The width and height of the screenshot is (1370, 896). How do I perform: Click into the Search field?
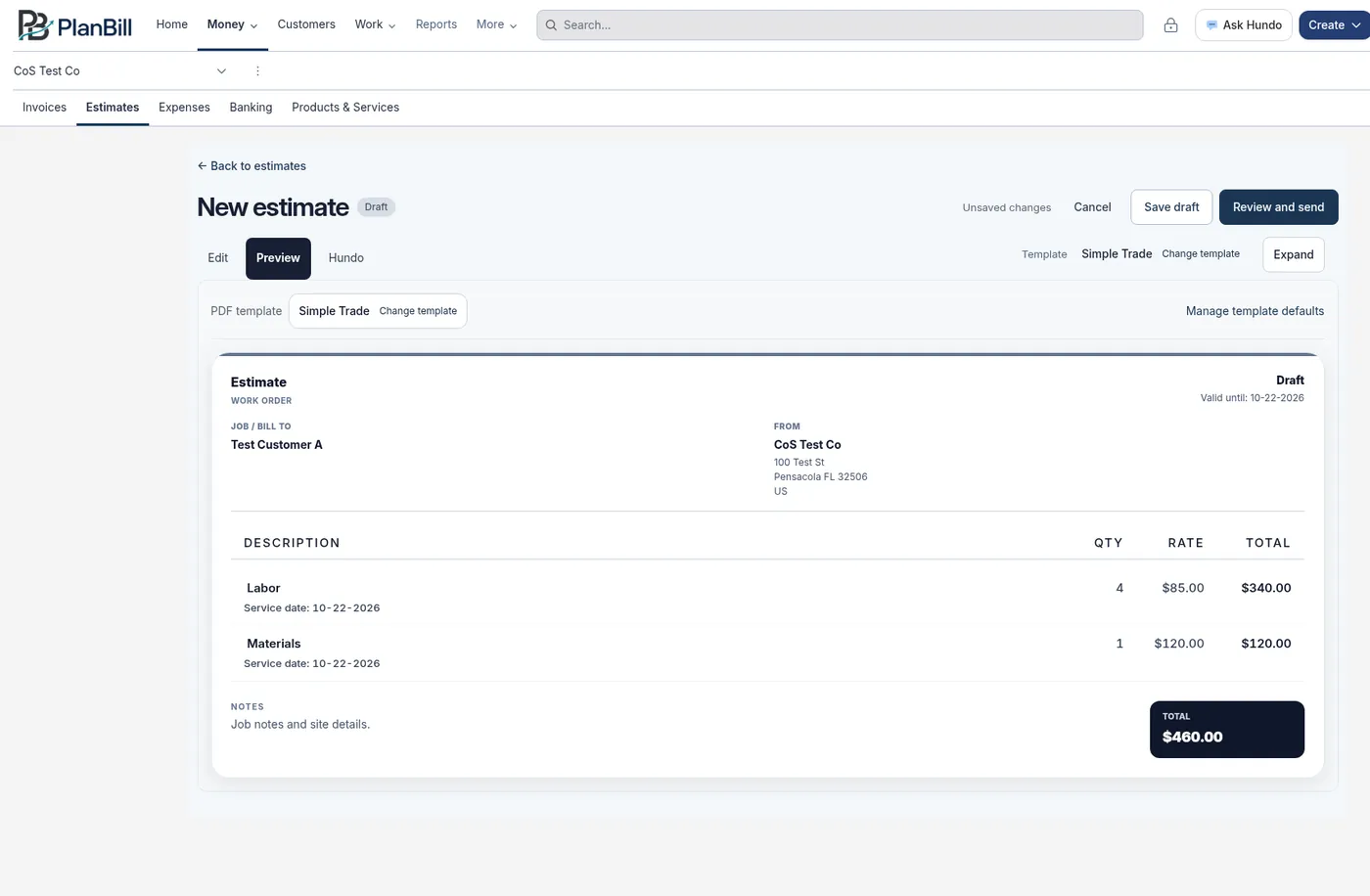click(840, 25)
